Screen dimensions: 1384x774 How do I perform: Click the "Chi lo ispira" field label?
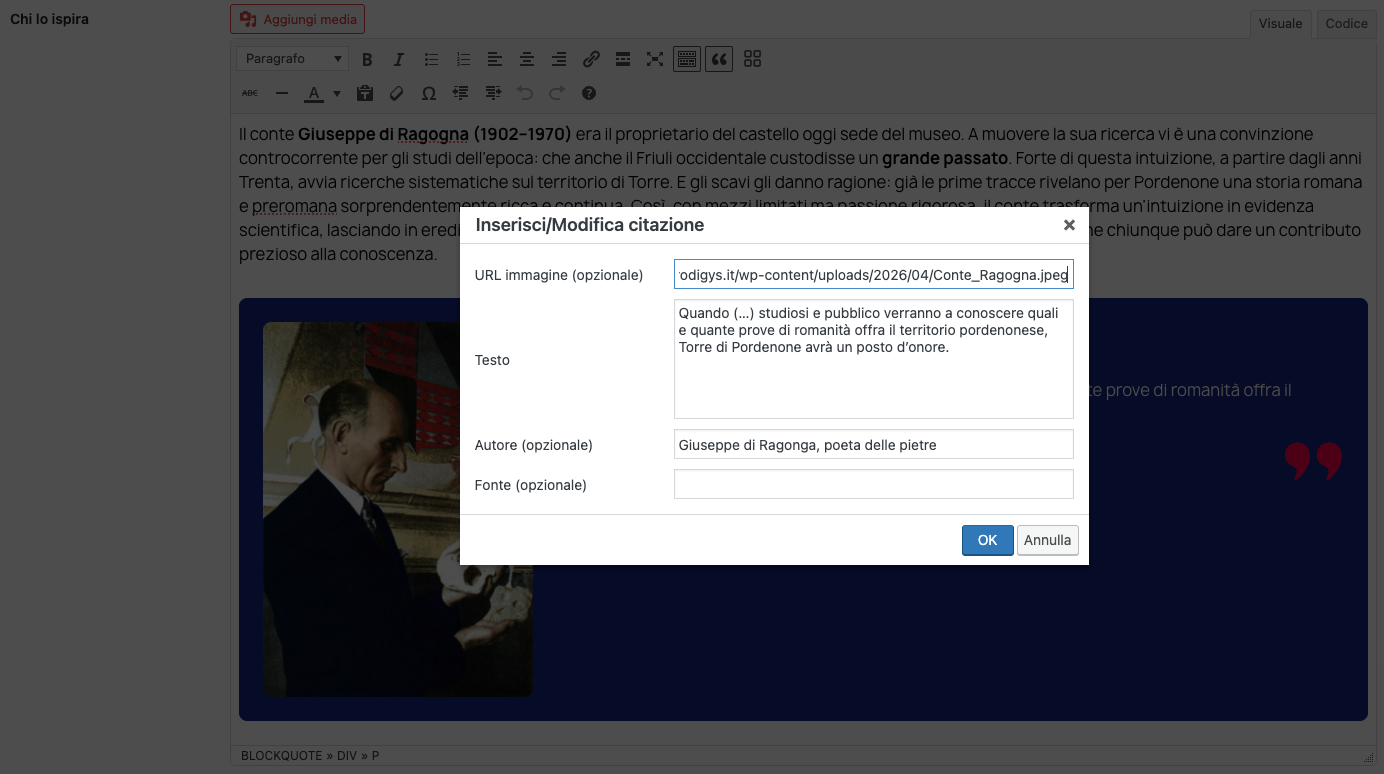coord(49,19)
